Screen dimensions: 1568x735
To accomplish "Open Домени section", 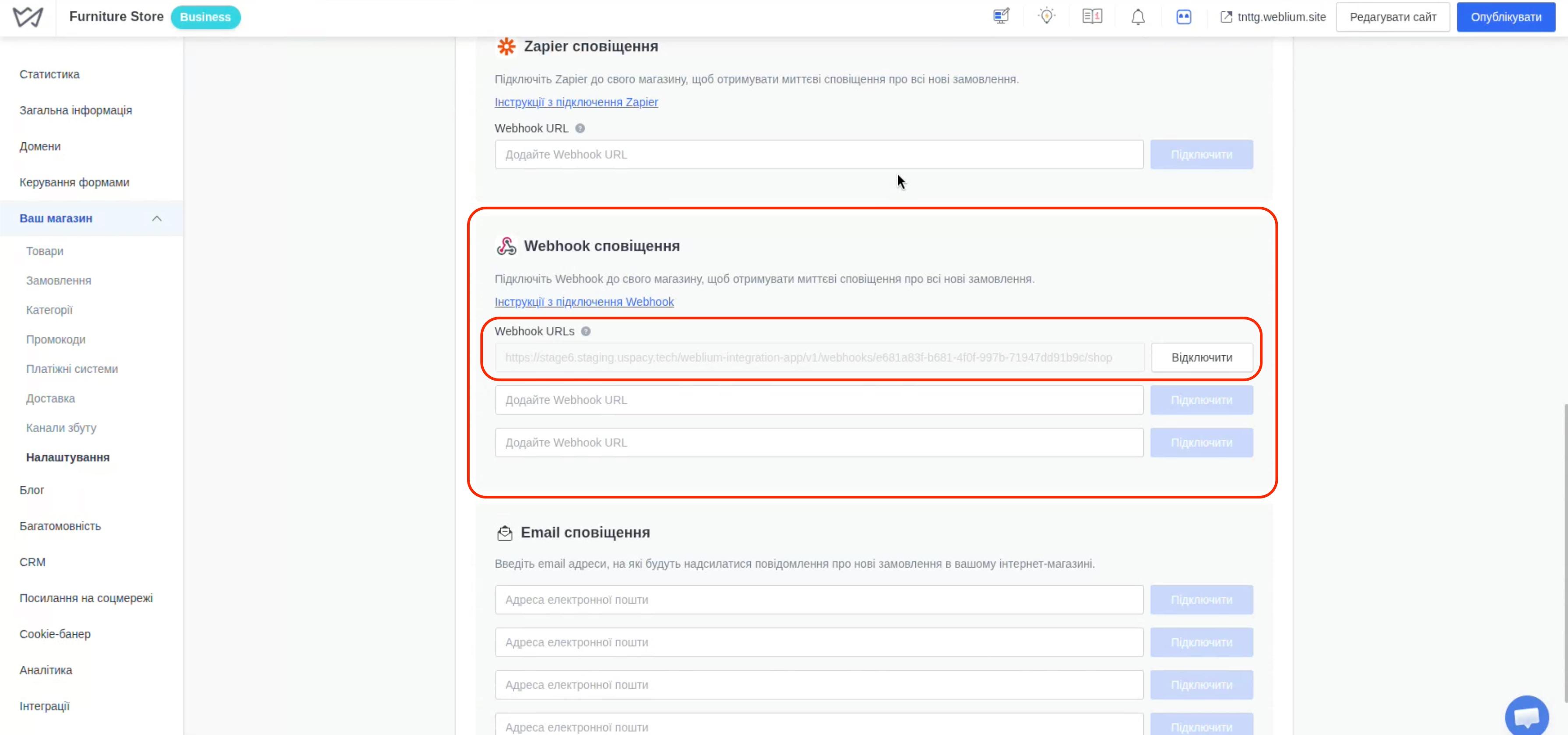I will click(39, 146).
